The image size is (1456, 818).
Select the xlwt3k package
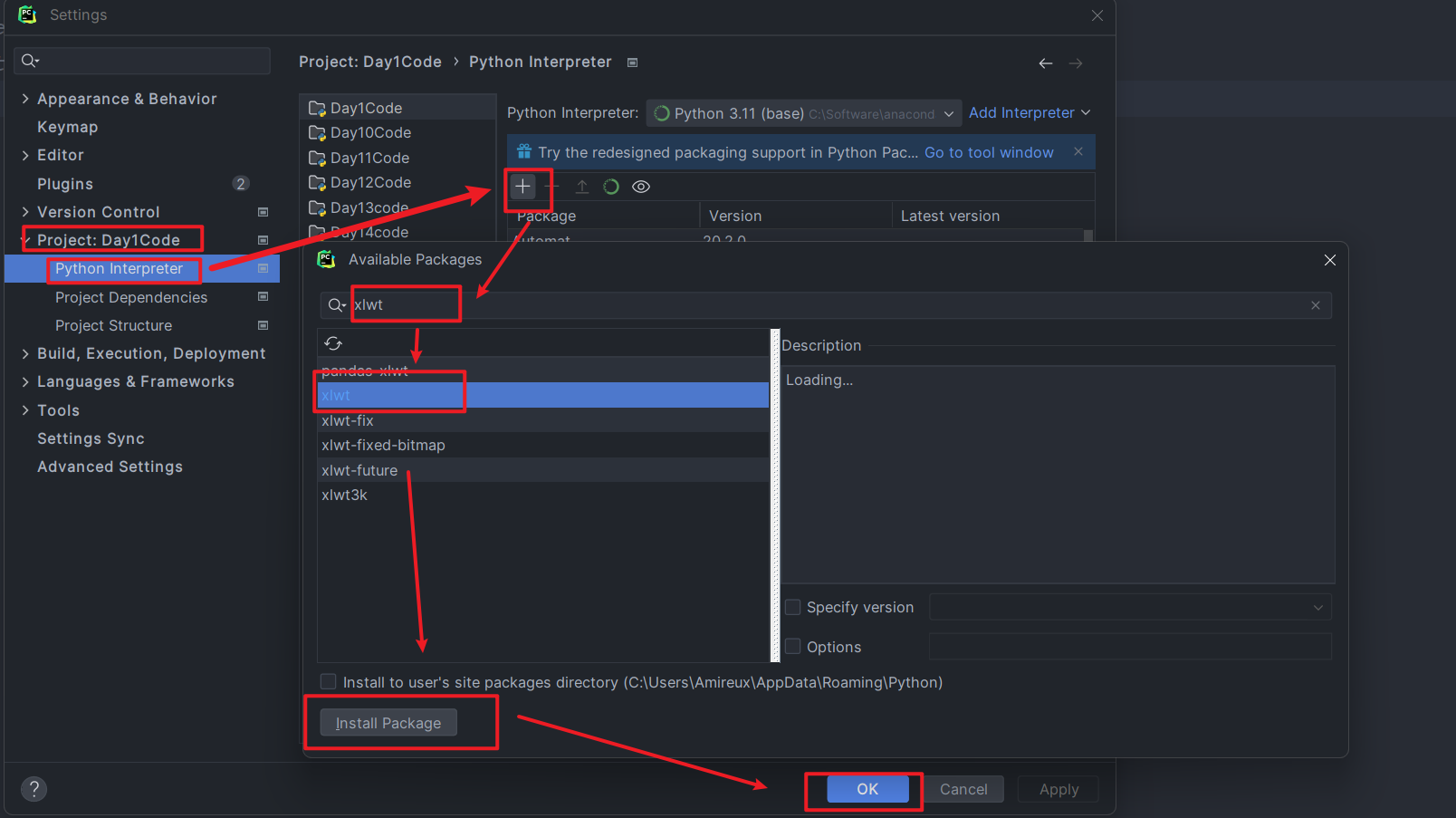pos(543,495)
